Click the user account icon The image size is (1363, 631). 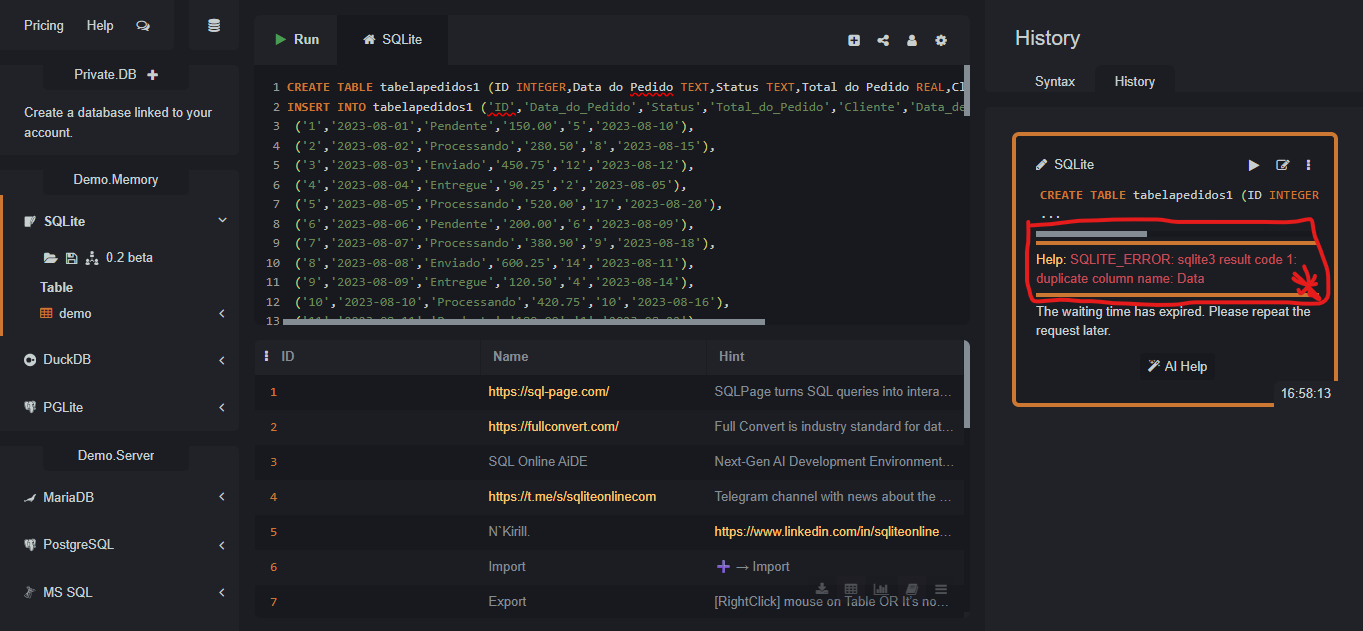[x=912, y=40]
